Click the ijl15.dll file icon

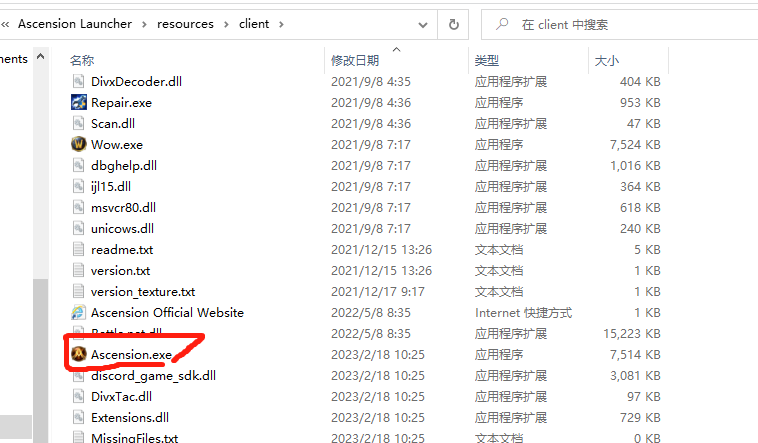click(x=78, y=186)
